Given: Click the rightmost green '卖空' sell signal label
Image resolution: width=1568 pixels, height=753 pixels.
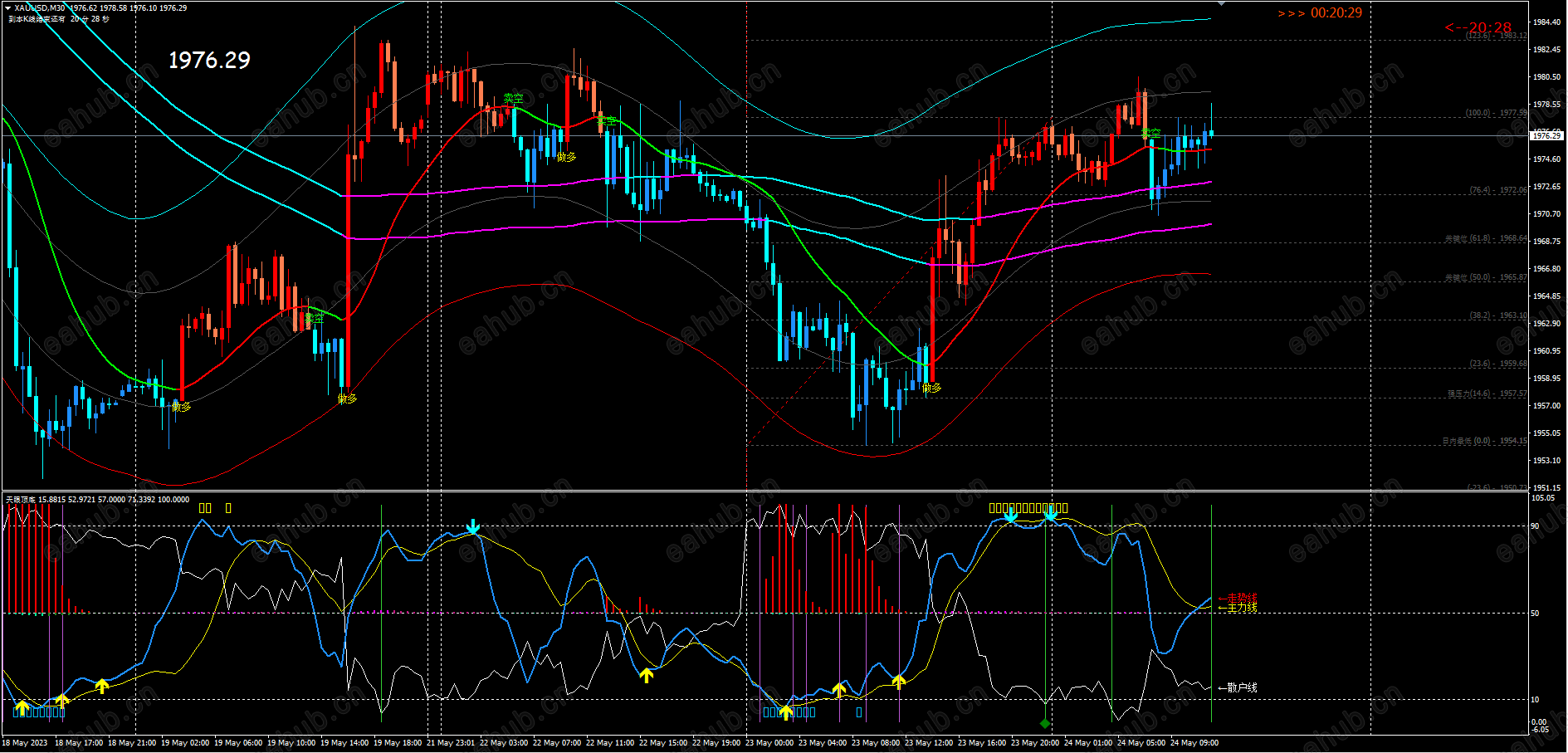Looking at the screenshot, I should pos(1150,134).
